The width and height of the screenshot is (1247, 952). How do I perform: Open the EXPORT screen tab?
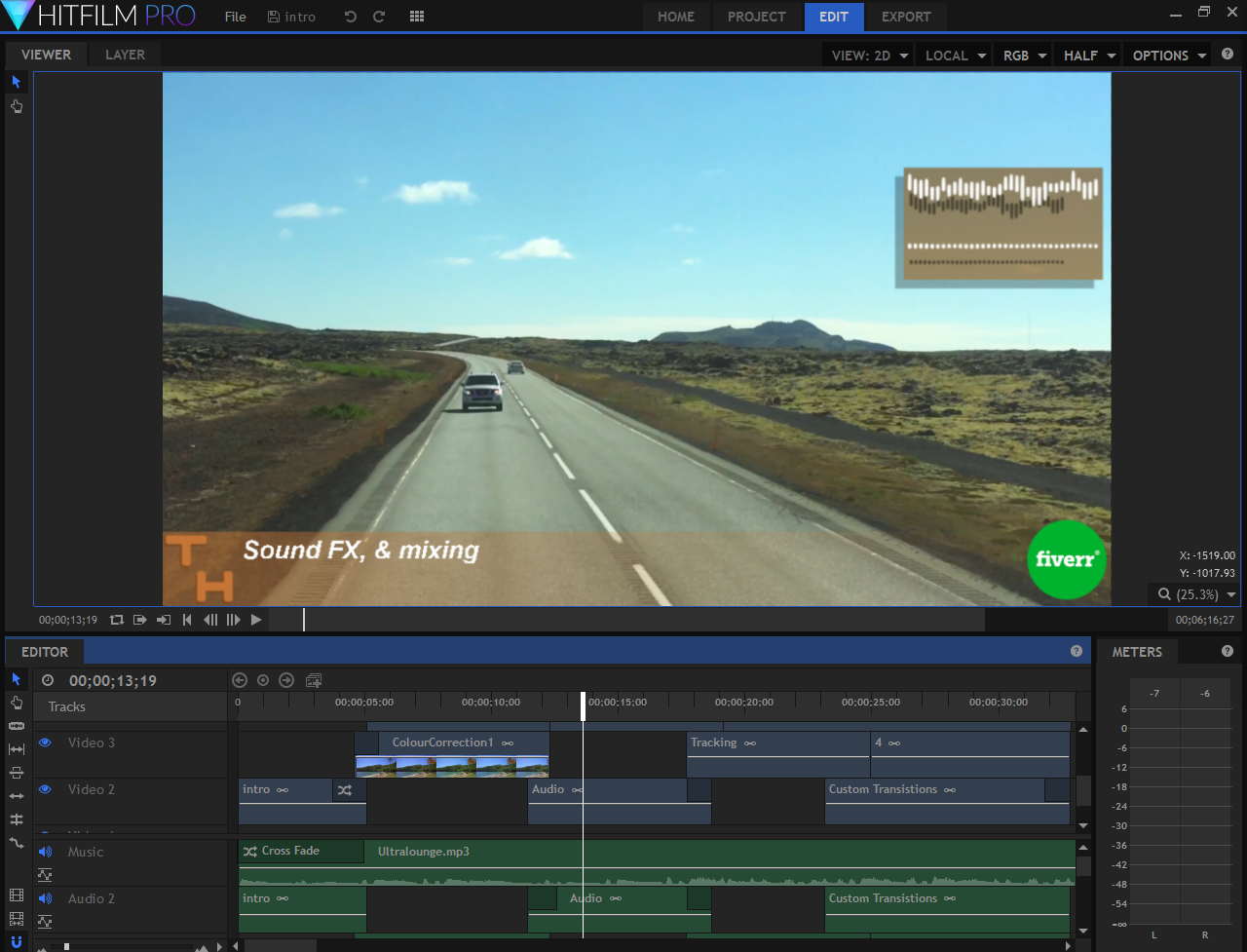tap(906, 17)
